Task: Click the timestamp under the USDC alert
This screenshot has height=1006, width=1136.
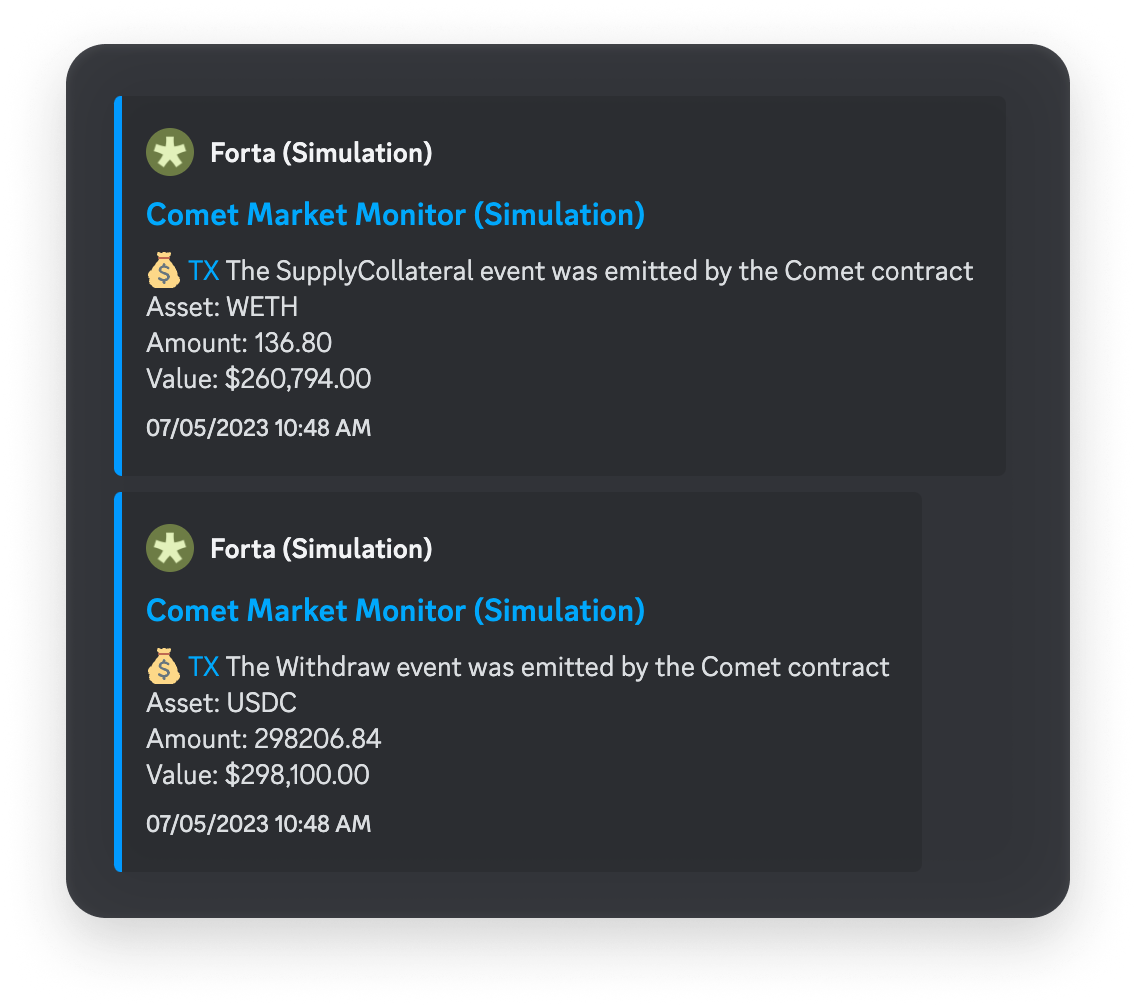Action: point(258,825)
